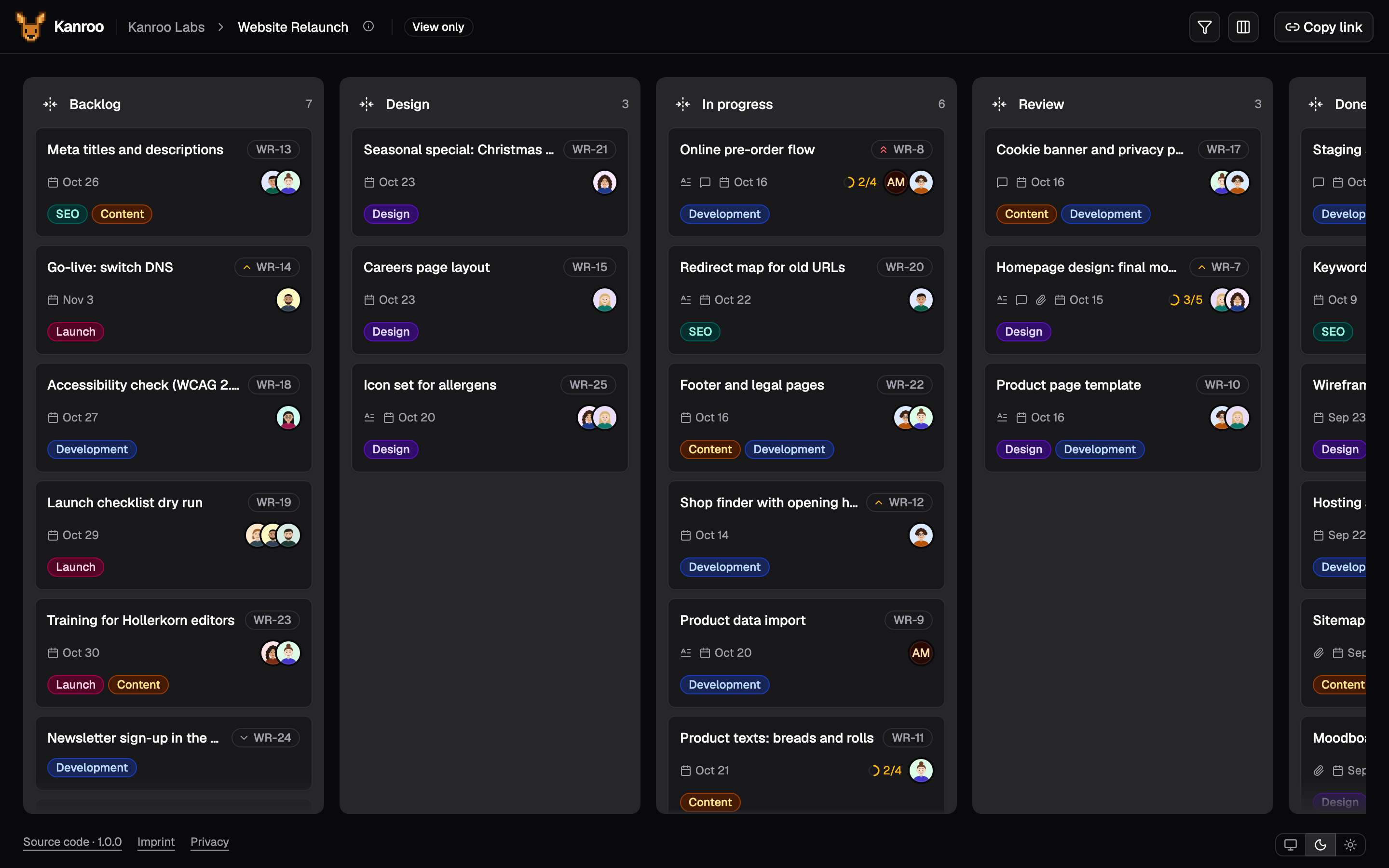Viewport: 1389px width, 868px height.
Task: Click the WR-12 priority badge
Action: 899,502
